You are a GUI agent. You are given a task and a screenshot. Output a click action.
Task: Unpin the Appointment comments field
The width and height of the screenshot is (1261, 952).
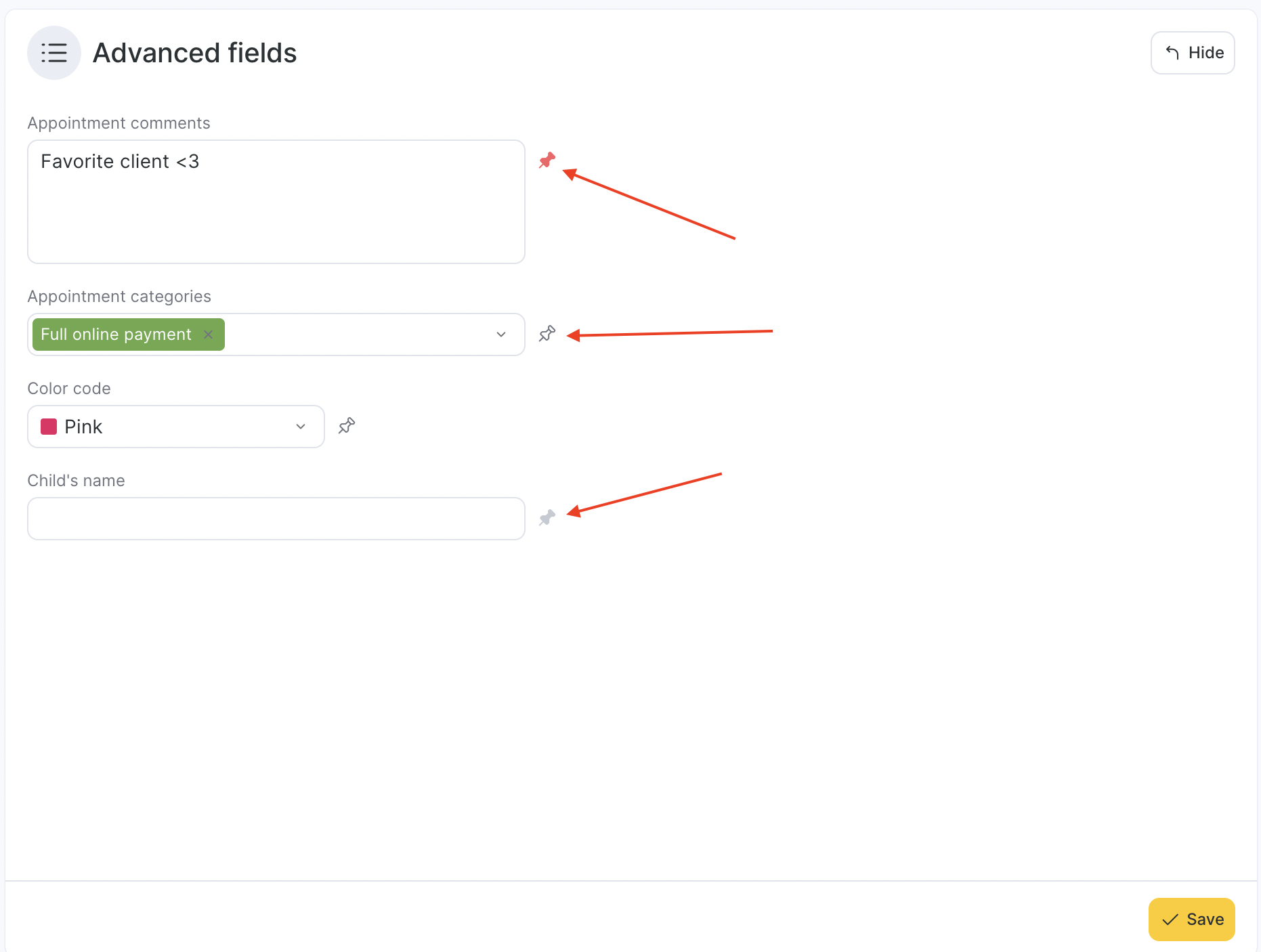point(547,160)
